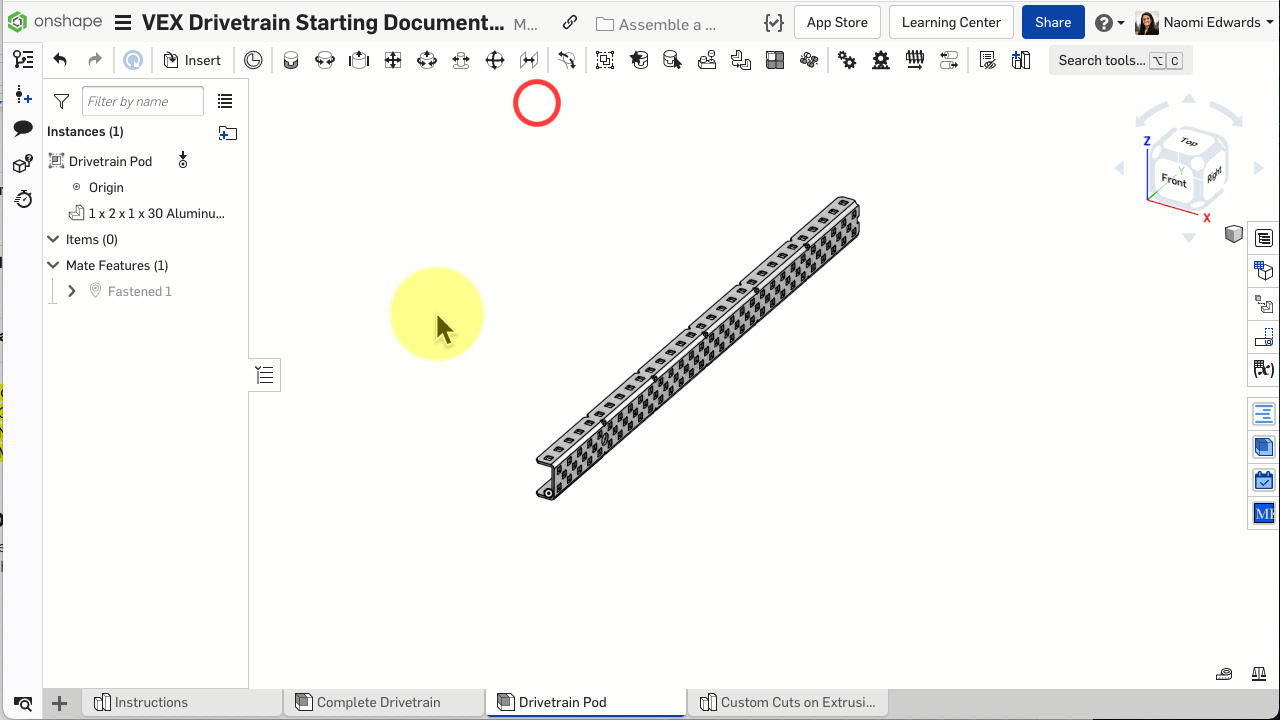Image resolution: width=1280 pixels, height=720 pixels.
Task: Select the Fastened mate tool
Action: click(x=291, y=60)
